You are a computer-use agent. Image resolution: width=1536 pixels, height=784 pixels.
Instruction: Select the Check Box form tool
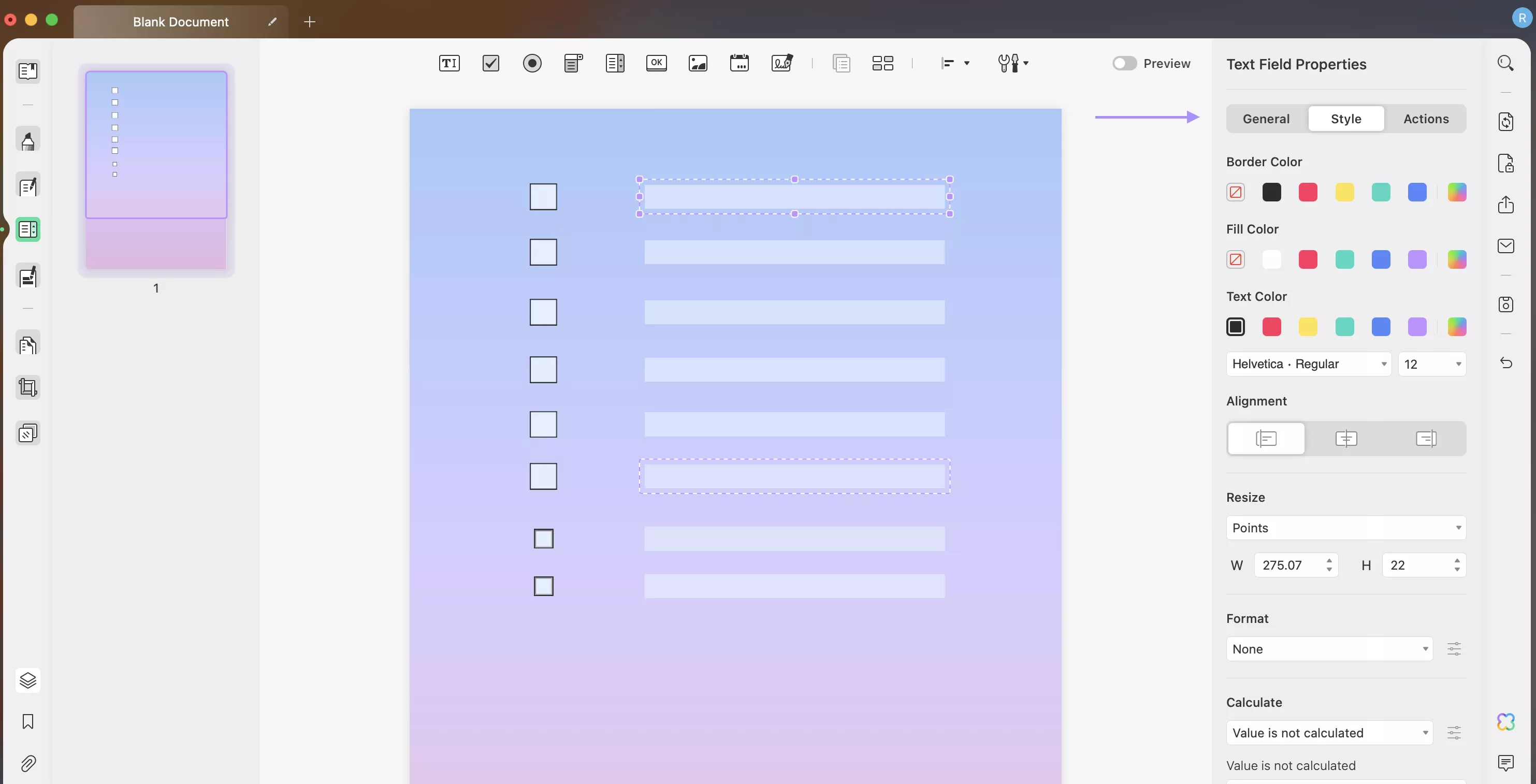491,63
